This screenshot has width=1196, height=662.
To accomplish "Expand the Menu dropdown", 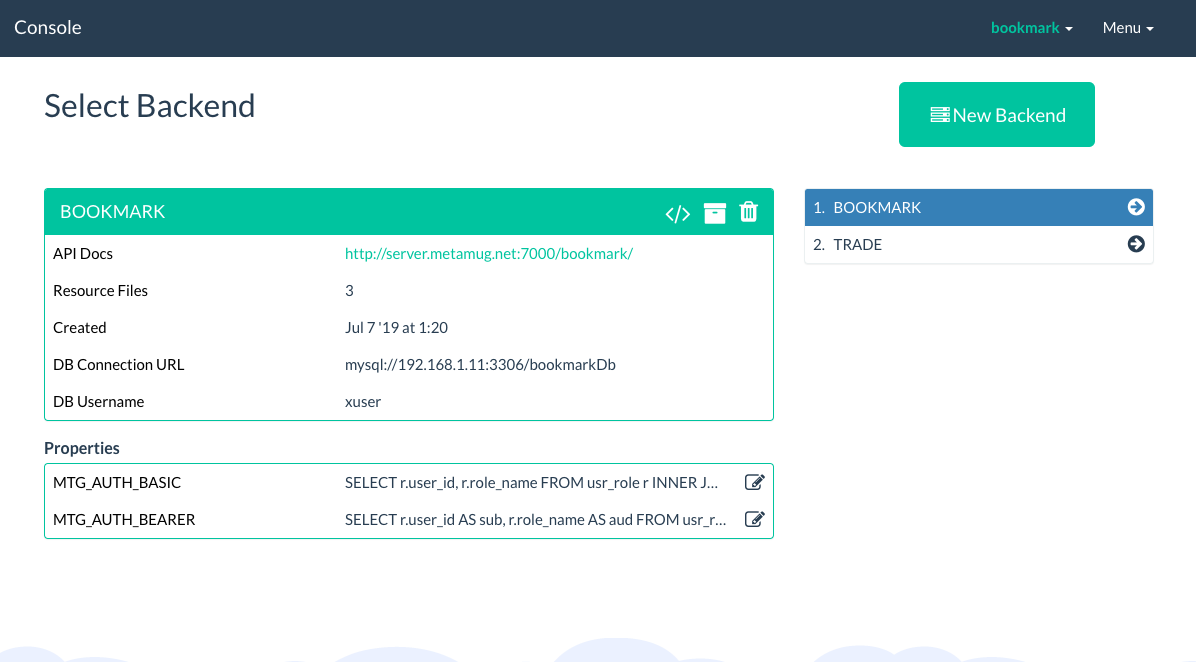I will (x=1127, y=28).
